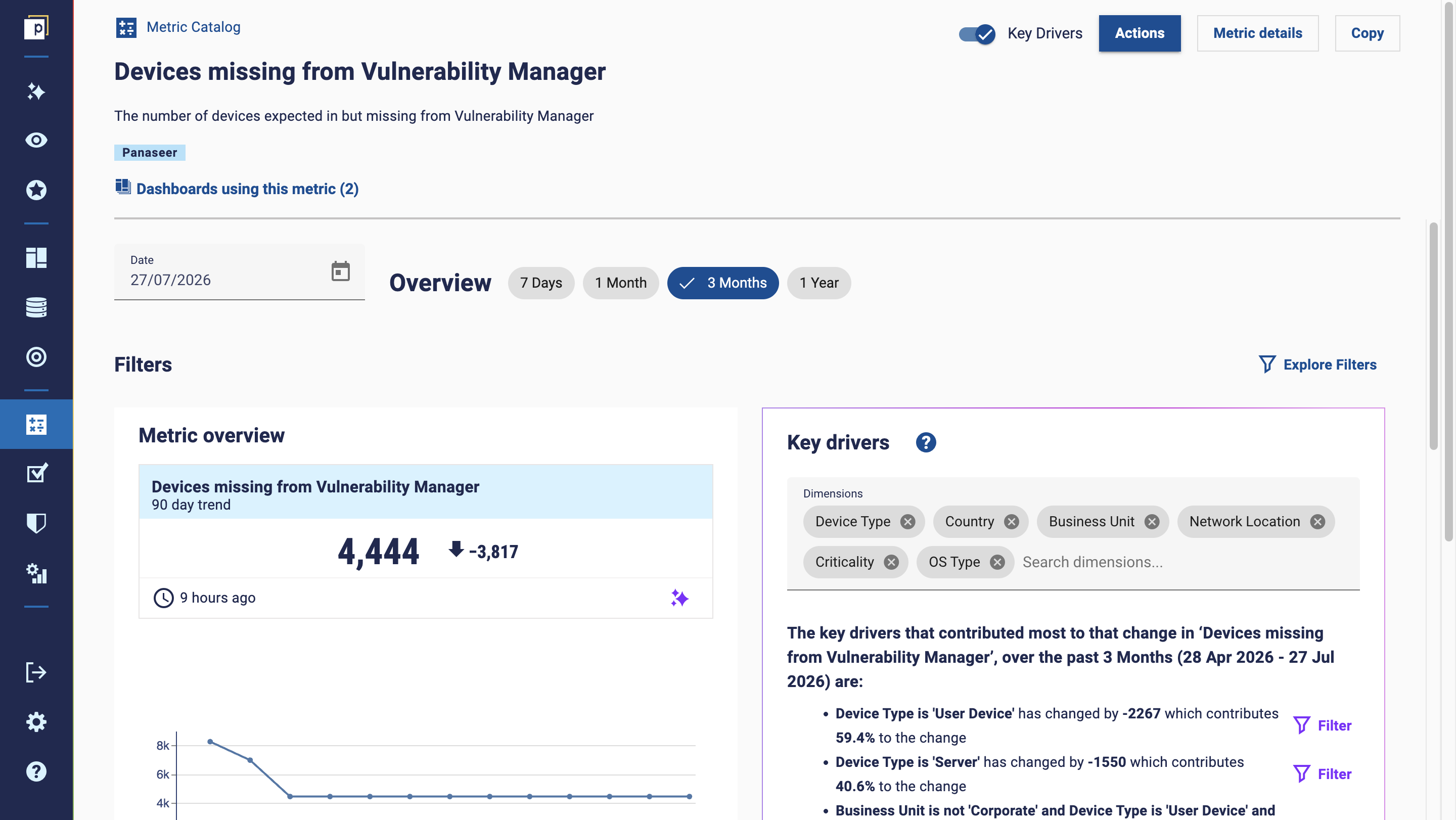Click the Panaseer logo icon in sidebar
Screen dimensions: 1456x820
pos(36,27)
